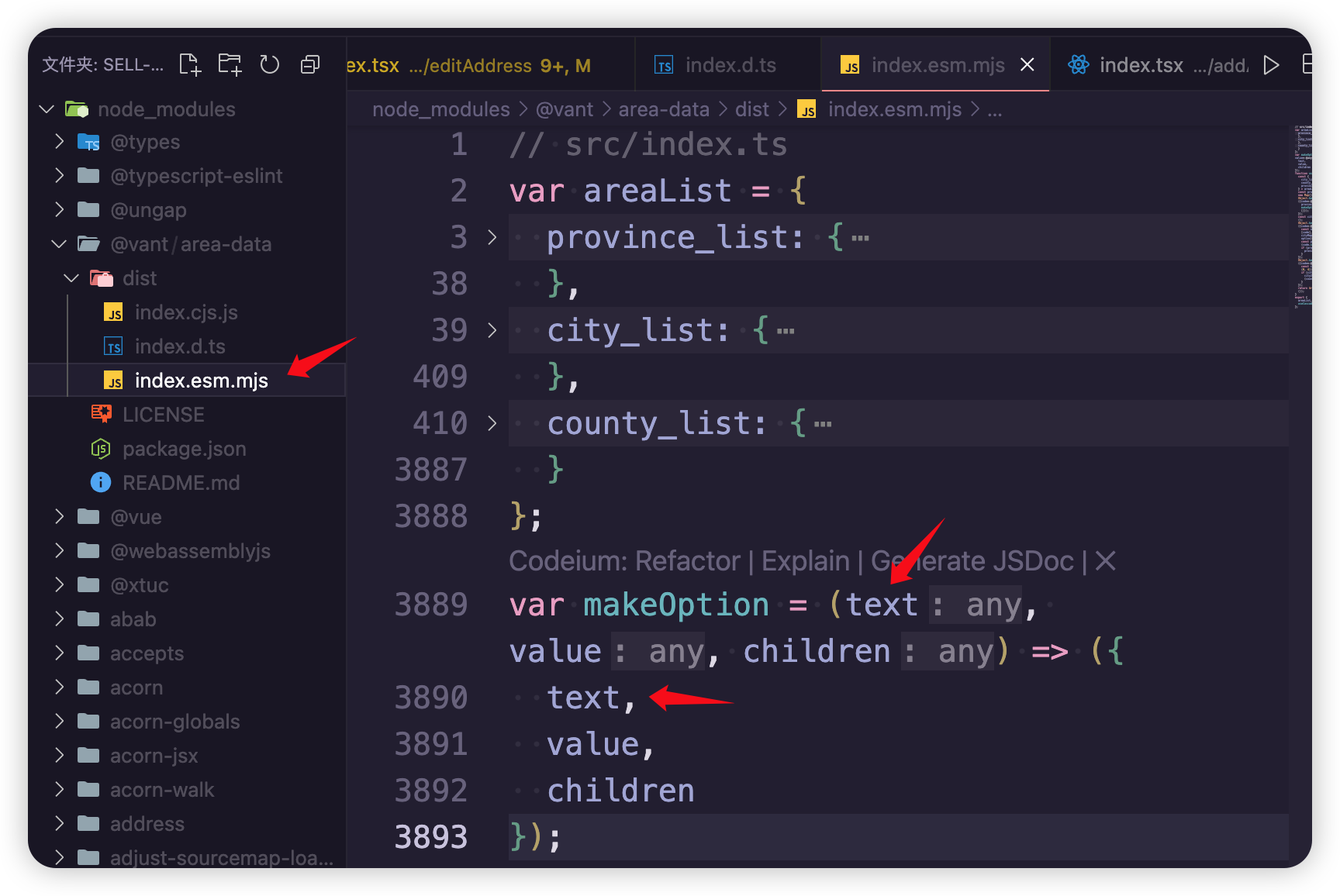Click line number 3893 in the gutter

(431, 837)
